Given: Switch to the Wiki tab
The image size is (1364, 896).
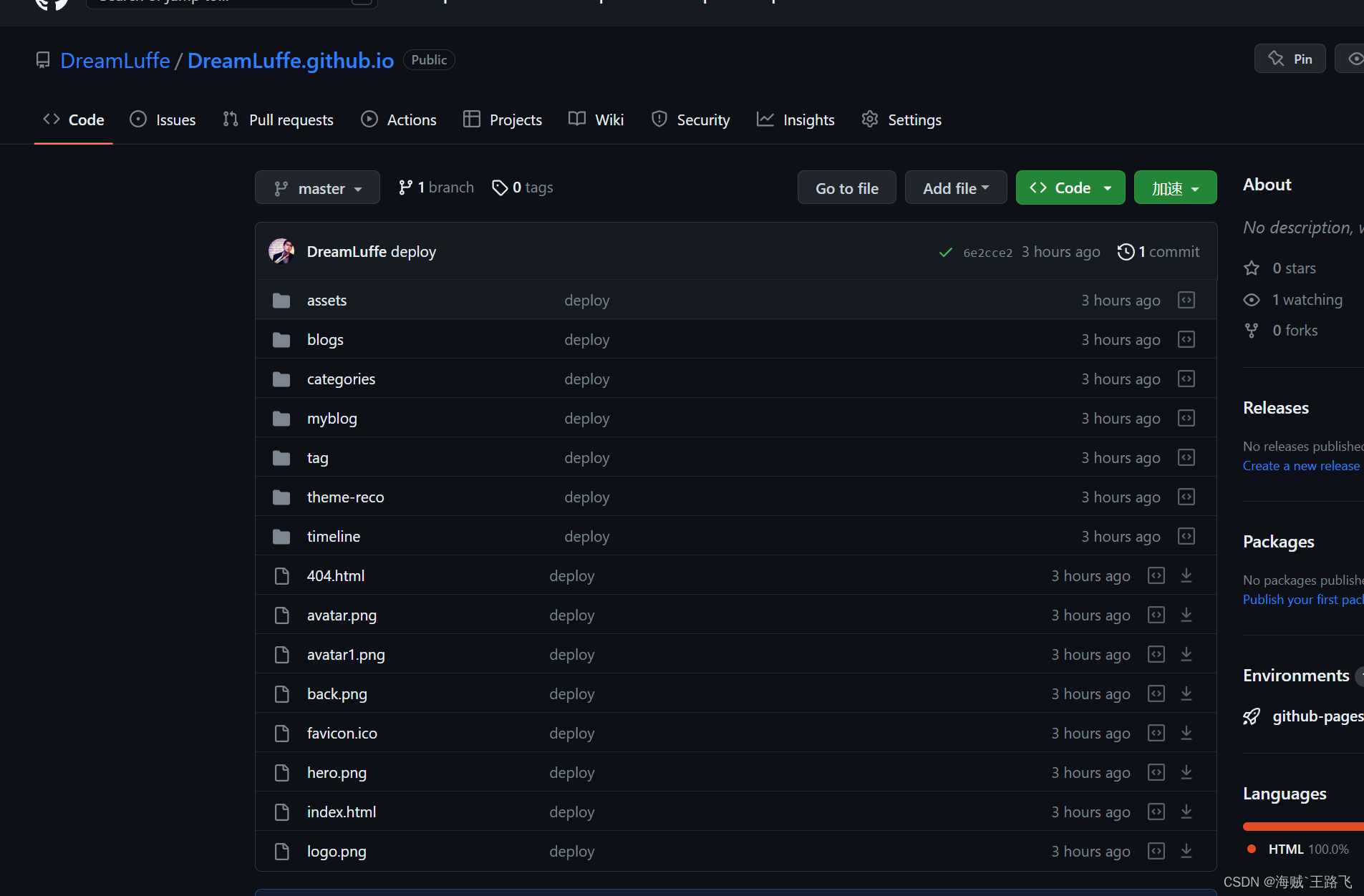Looking at the screenshot, I should (596, 120).
